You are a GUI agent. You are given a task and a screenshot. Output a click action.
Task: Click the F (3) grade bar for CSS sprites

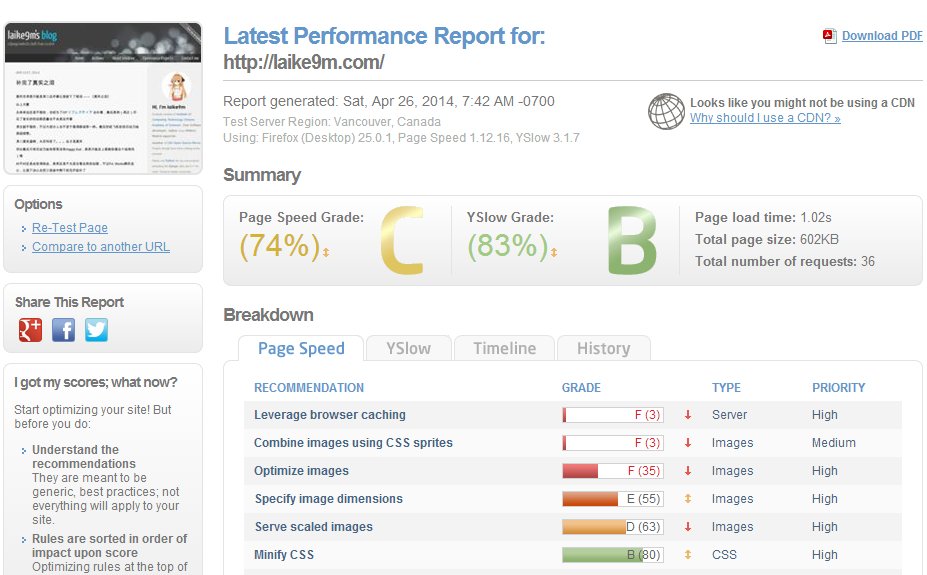pyautogui.click(x=612, y=443)
